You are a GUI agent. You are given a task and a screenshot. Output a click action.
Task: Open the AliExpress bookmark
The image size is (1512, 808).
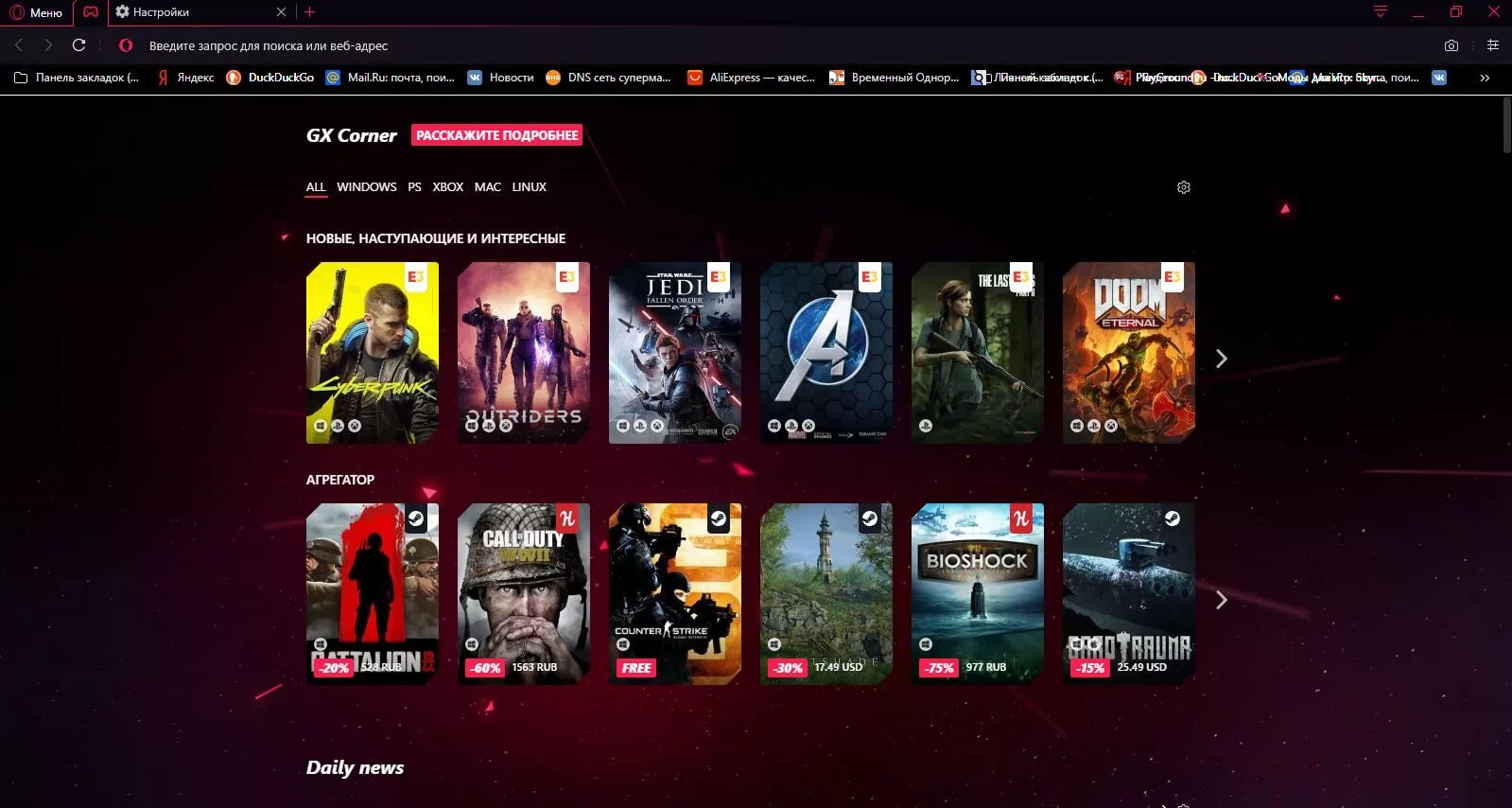pyautogui.click(x=751, y=78)
